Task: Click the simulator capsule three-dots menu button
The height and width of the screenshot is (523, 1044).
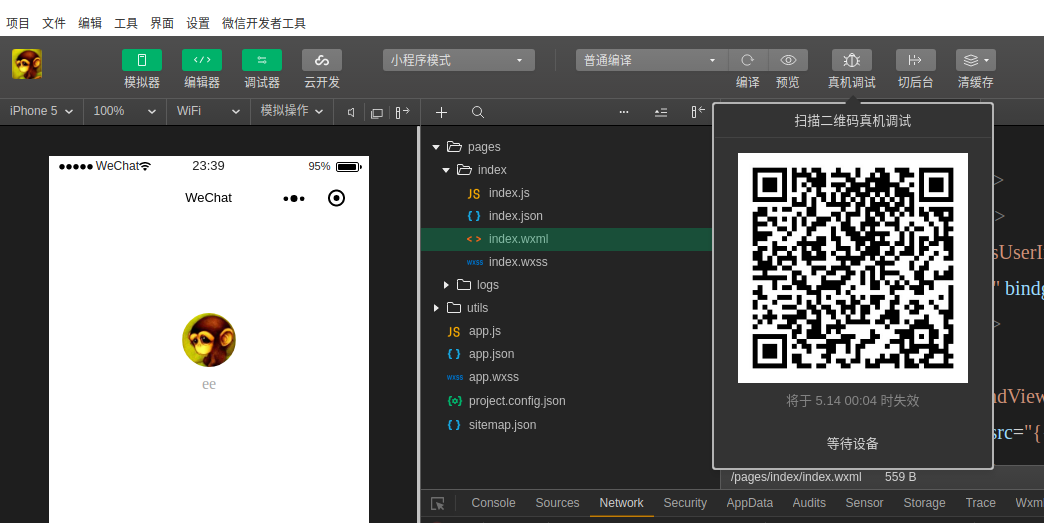Action: point(294,198)
